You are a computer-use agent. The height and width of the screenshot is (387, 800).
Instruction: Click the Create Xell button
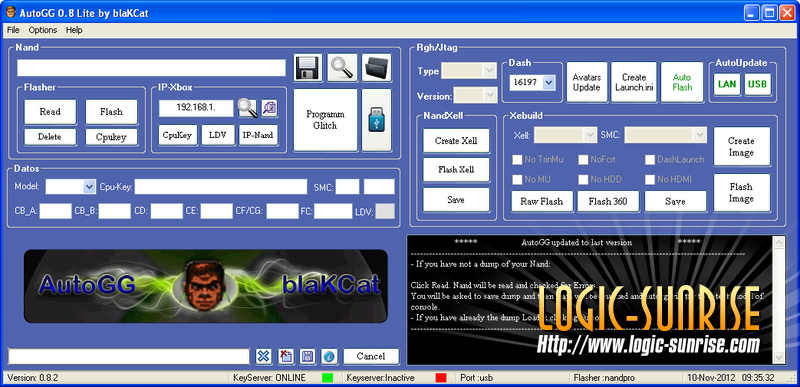coord(456,141)
